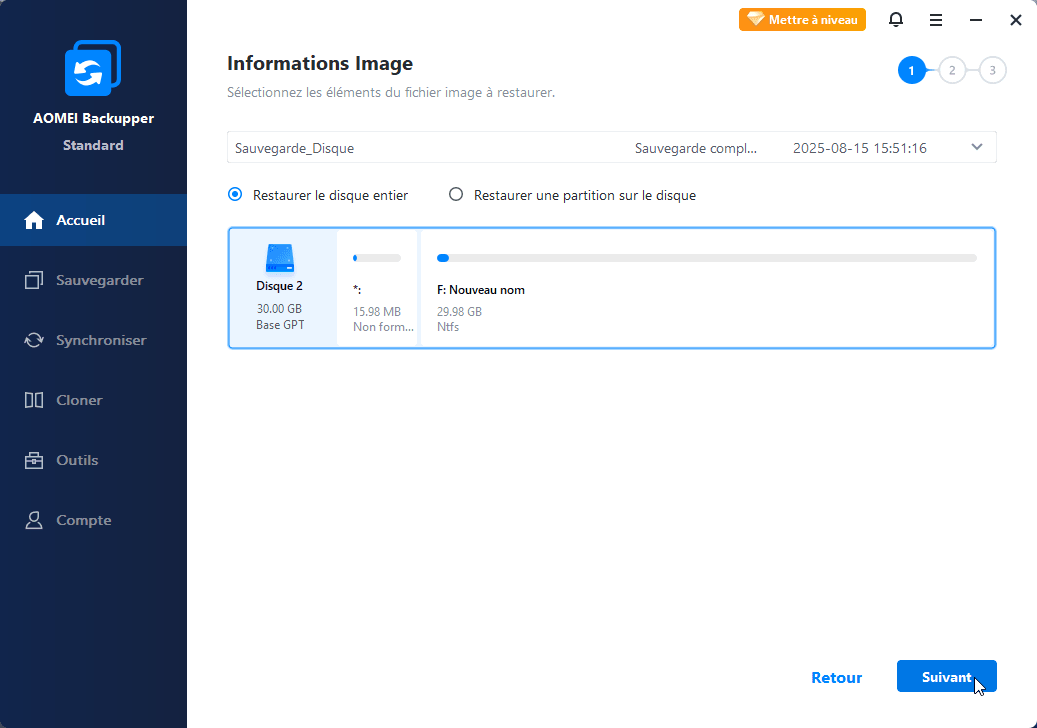Click the 30.00 GB disk size text
Screen dimensions: 1037x728
280,309
